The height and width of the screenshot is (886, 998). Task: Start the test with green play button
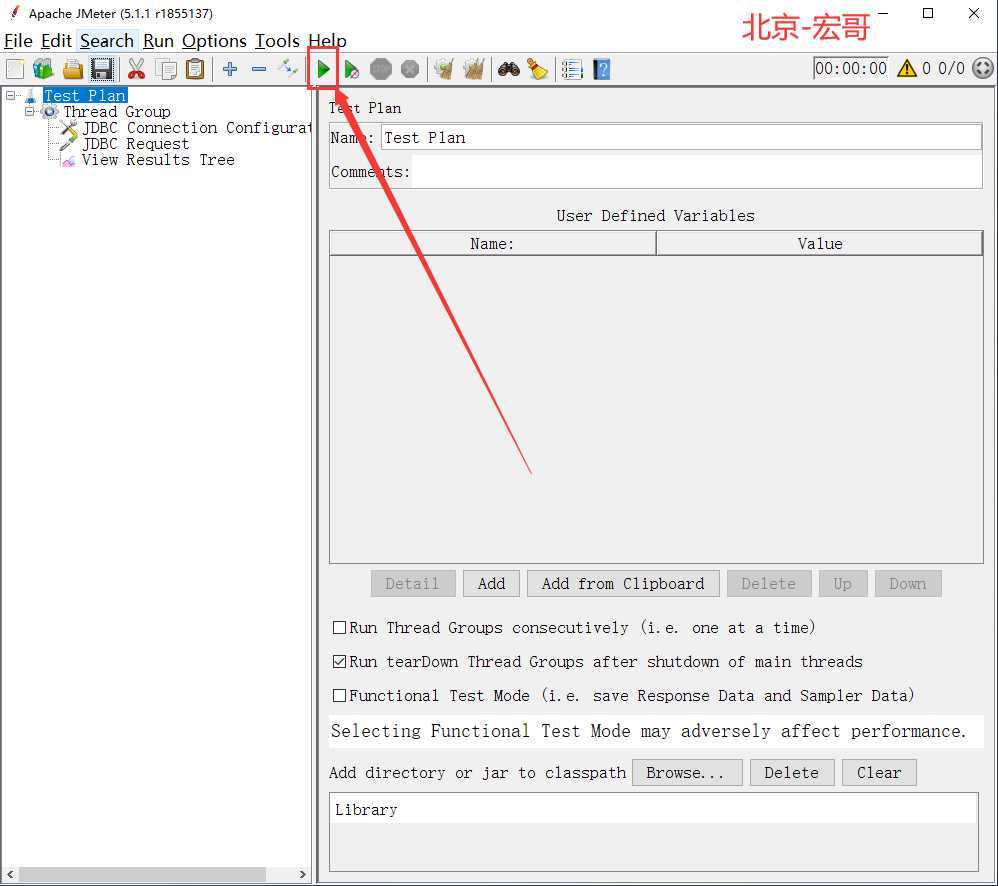coord(323,69)
